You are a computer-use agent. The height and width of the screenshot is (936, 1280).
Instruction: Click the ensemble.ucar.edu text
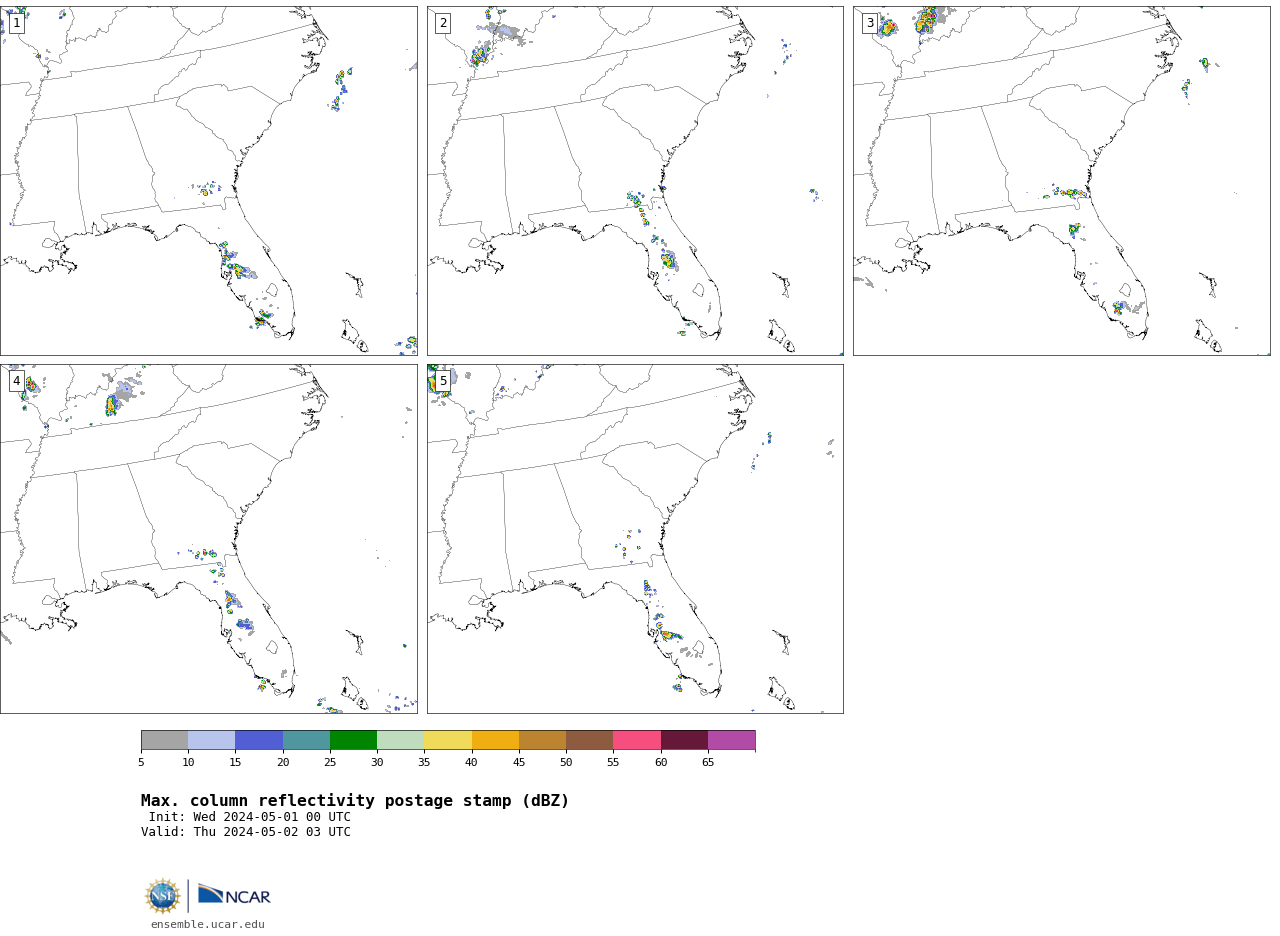coord(208,924)
